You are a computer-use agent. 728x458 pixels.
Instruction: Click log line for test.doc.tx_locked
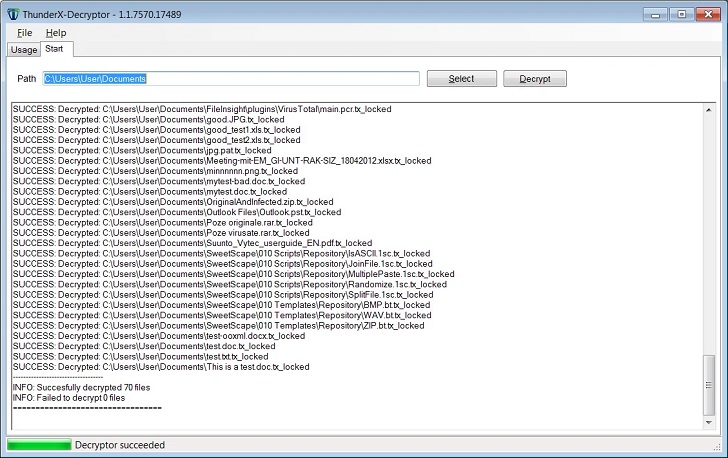[144, 346]
